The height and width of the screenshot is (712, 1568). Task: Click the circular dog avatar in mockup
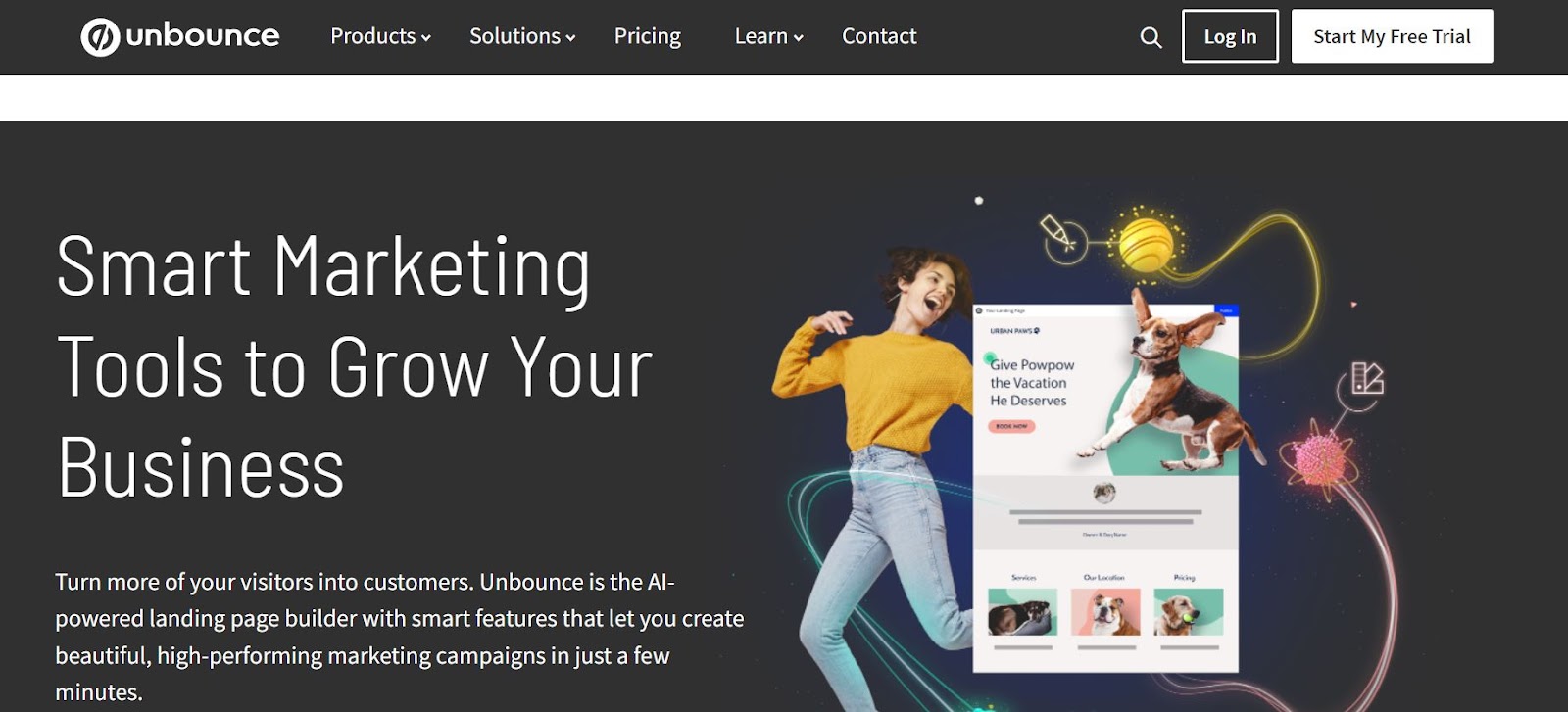pos(1104,492)
